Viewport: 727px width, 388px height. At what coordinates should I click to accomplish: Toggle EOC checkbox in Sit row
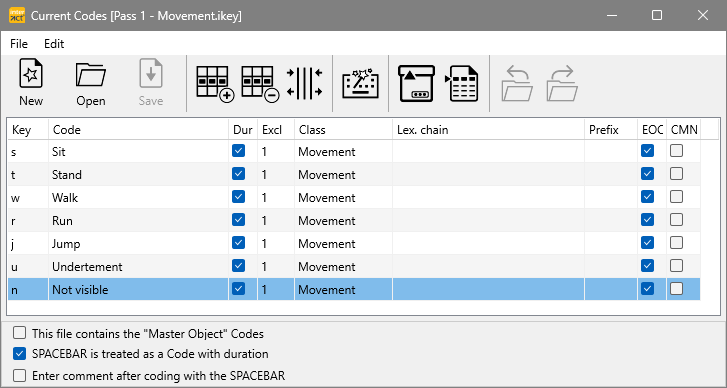[x=647, y=151]
